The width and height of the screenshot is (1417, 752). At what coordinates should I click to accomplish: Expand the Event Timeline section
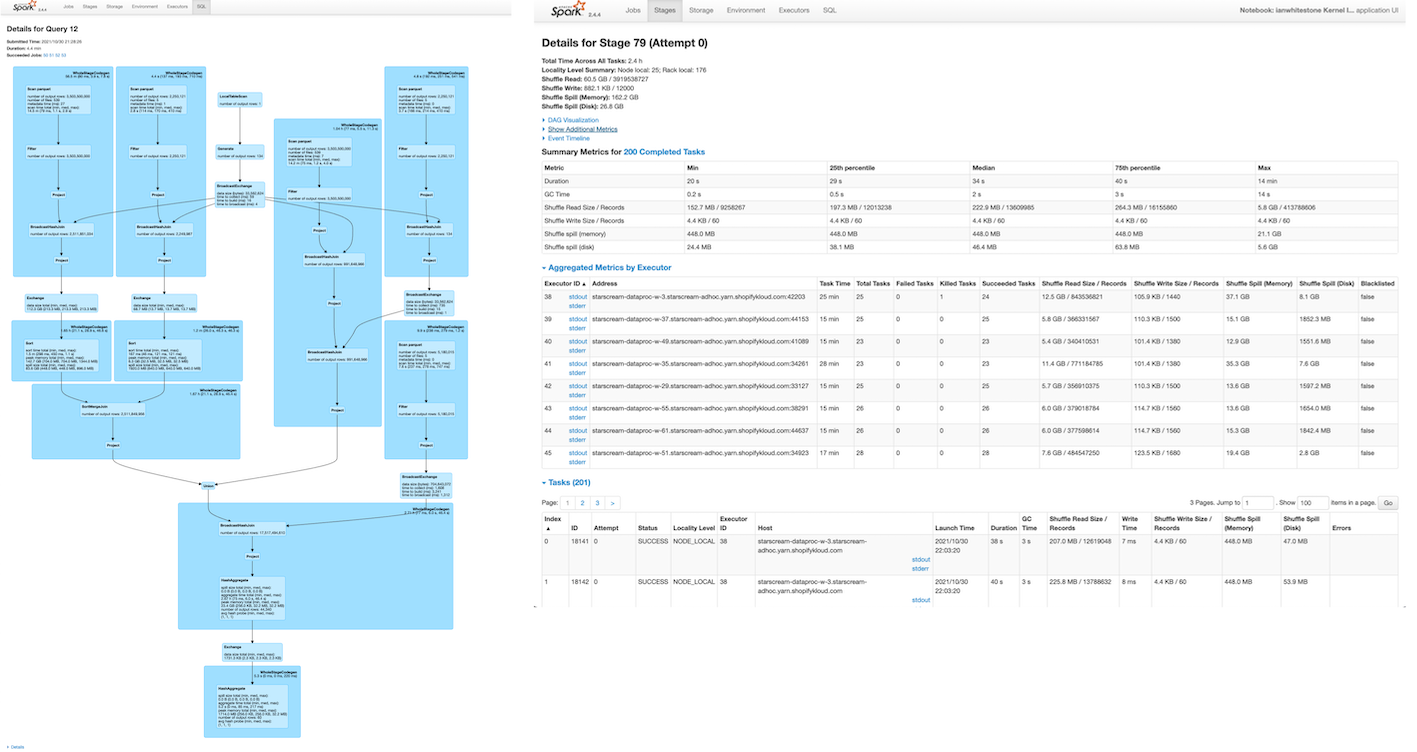[x=568, y=138]
